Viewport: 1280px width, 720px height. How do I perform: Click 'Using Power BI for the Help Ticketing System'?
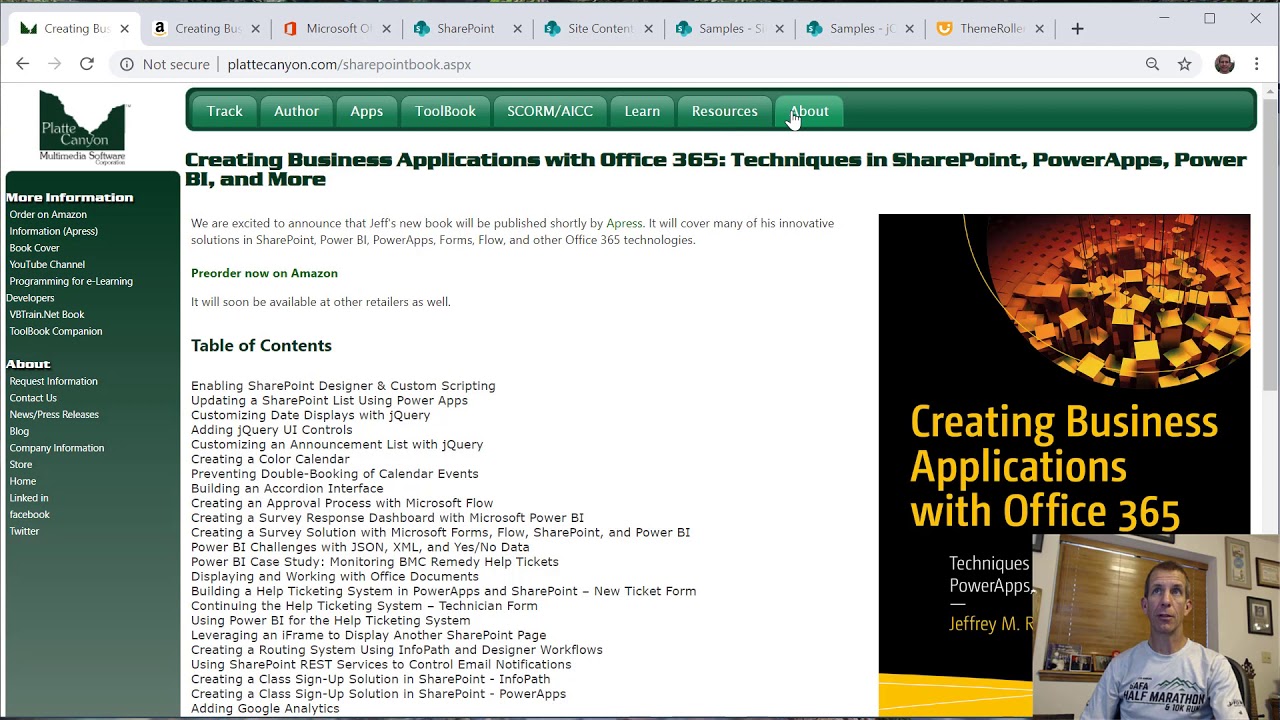pyautogui.click(x=330, y=620)
